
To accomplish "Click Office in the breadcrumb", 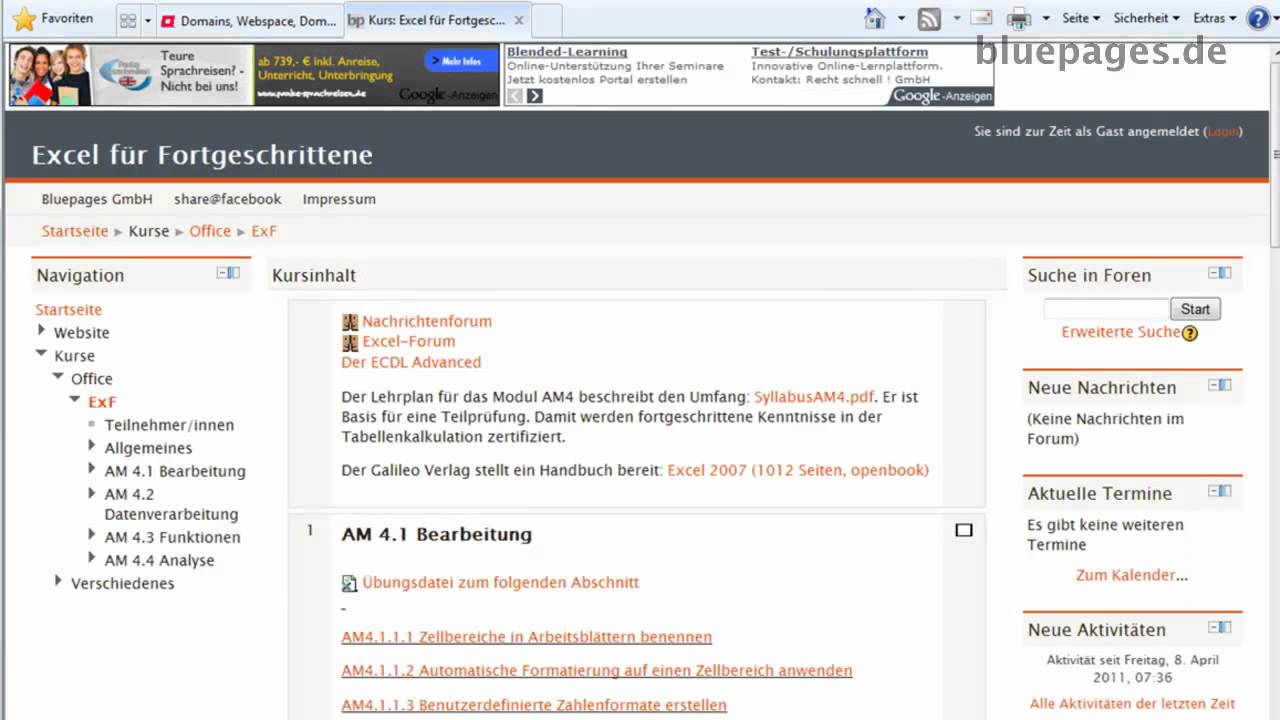I will (210, 231).
